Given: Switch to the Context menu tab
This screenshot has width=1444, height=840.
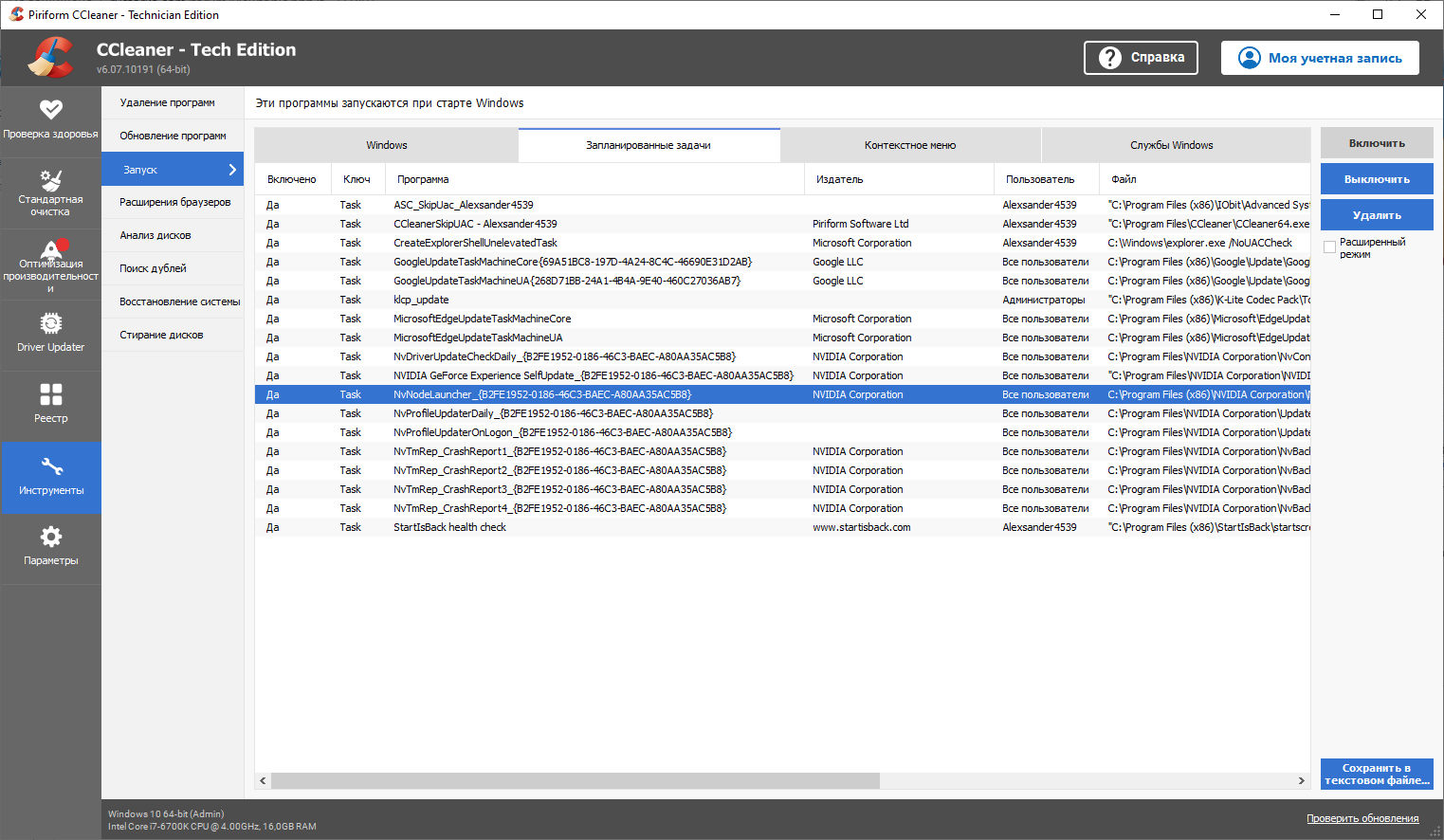Looking at the screenshot, I should pos(909,145).
